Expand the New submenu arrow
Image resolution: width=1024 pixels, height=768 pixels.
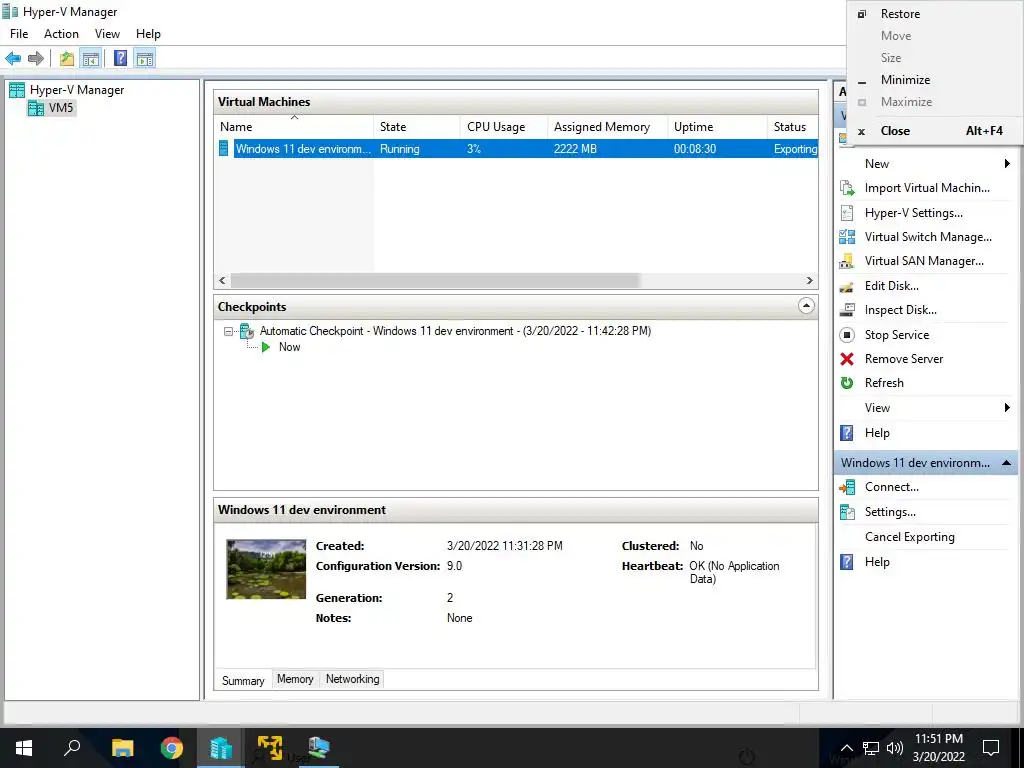click(1007, 164)
